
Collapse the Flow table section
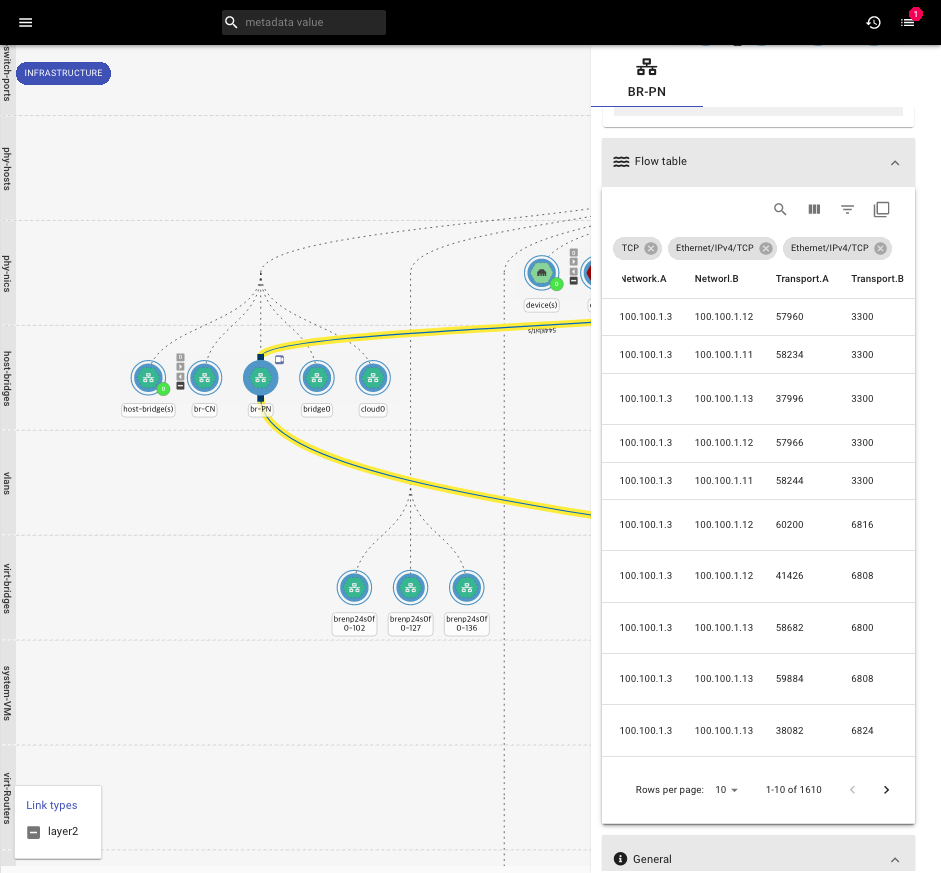[895, 163]
